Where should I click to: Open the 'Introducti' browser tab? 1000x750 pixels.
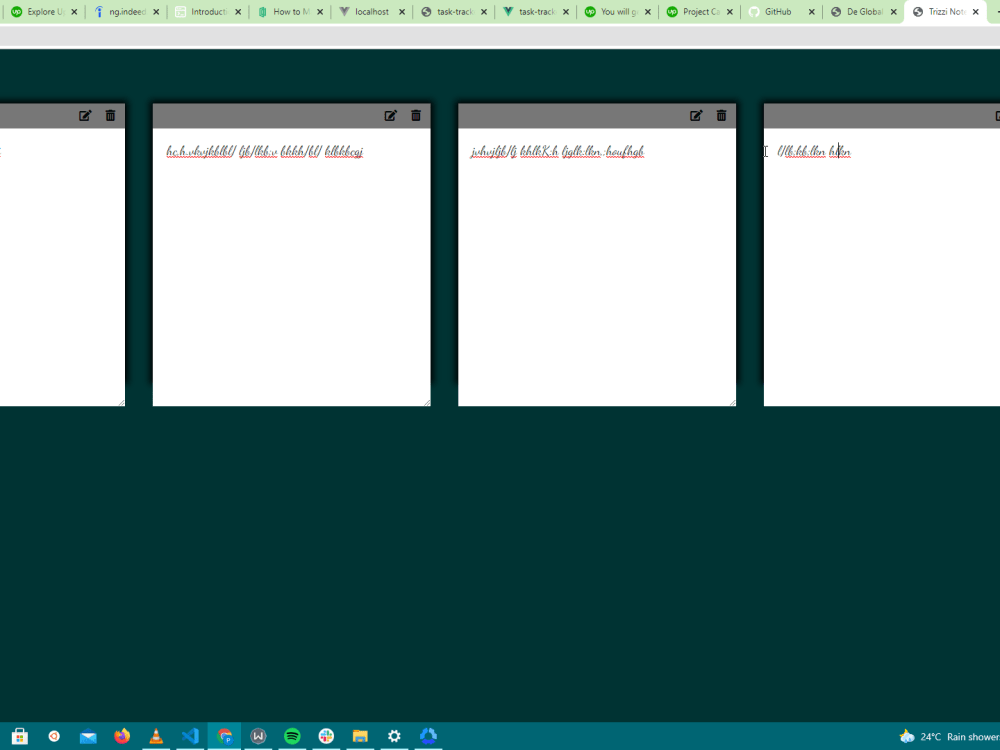coord(209,11)
